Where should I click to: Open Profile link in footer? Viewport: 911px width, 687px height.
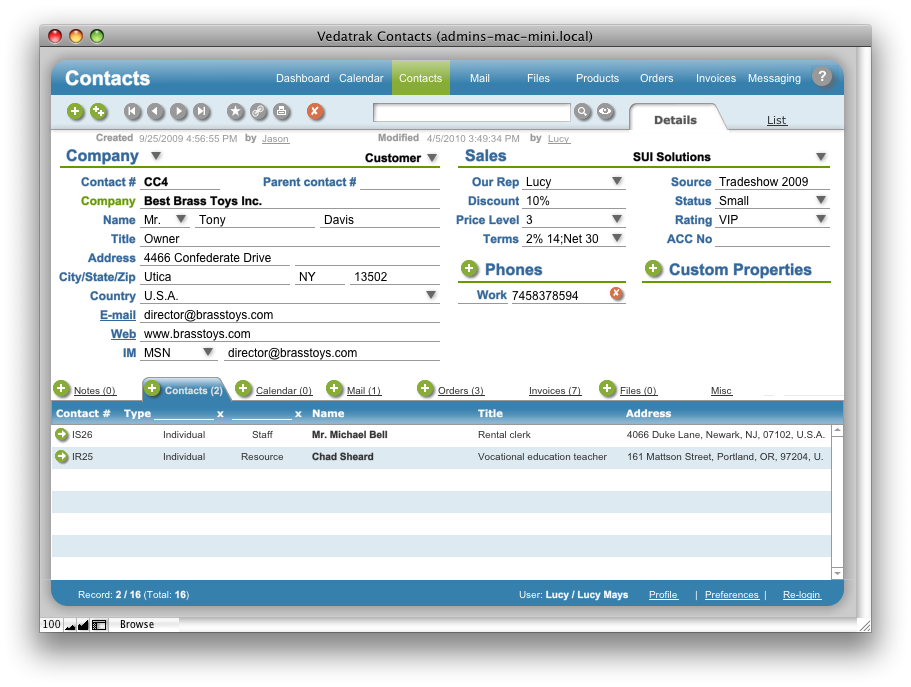[x=663, y=595]
